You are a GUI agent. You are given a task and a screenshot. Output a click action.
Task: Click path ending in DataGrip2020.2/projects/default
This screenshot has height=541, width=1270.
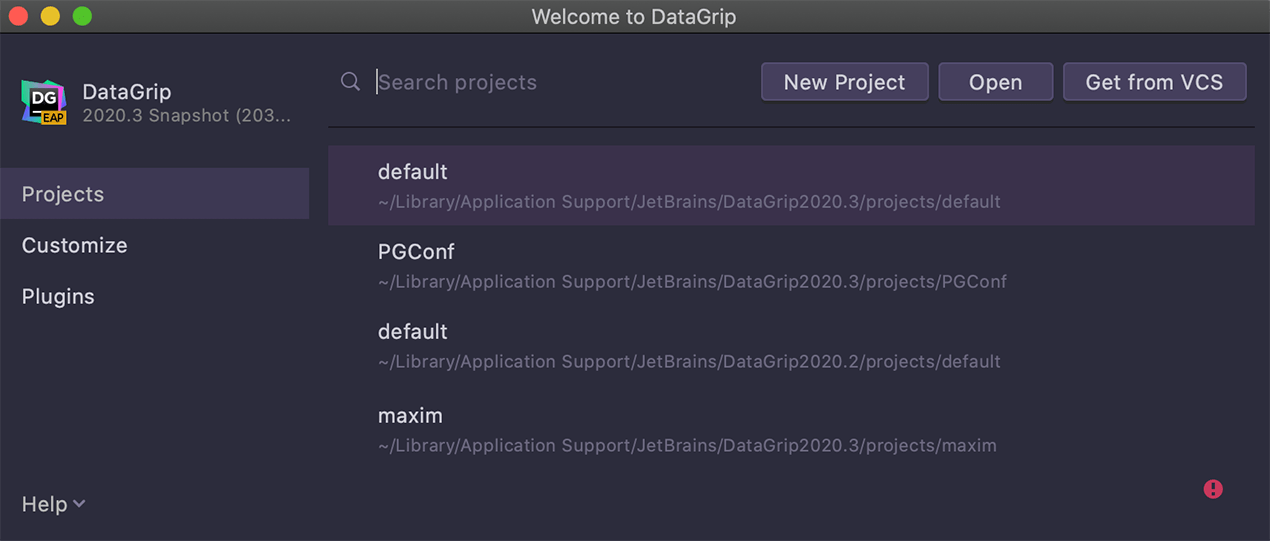(689, 362)
